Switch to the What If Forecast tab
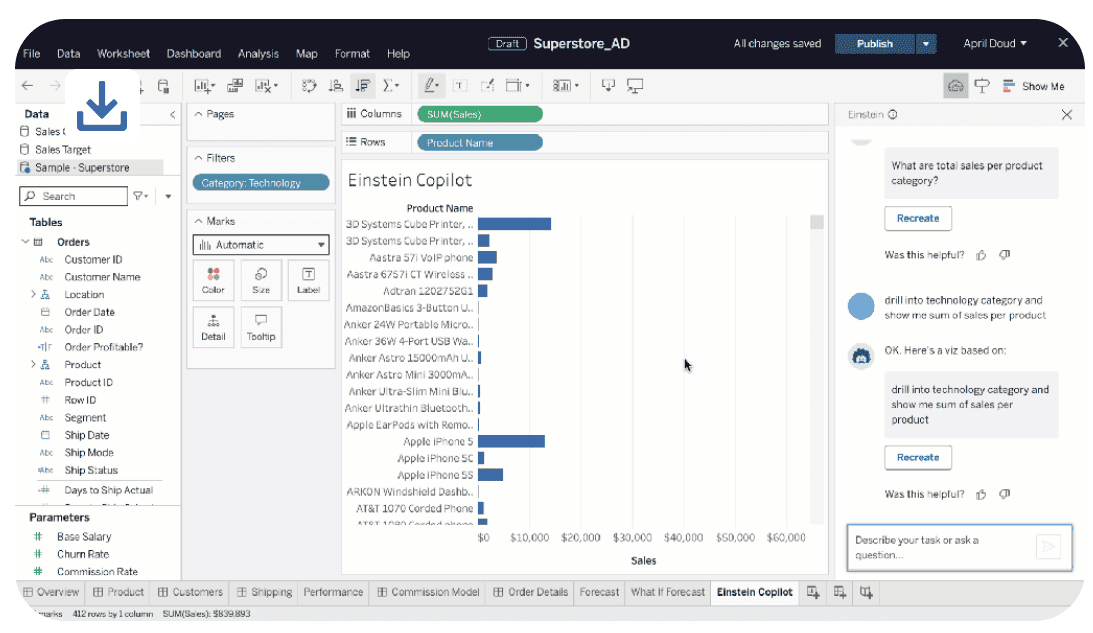The image size is (1093, 633). (668, 593)
